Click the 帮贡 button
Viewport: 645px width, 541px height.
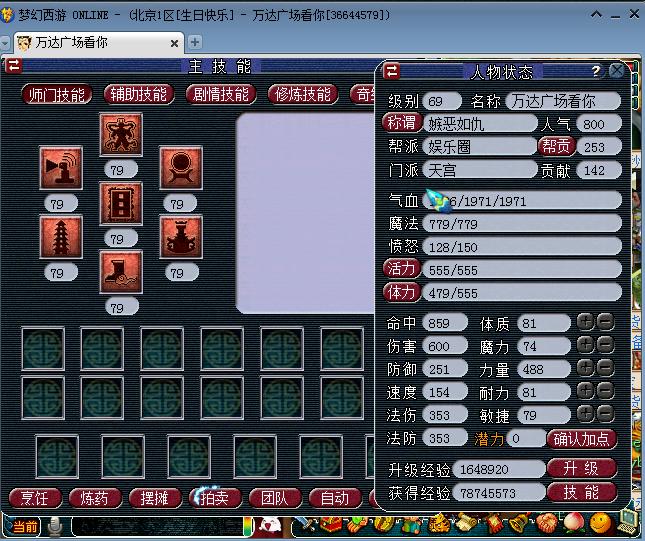pyautogui.click(x=556, y=146)
